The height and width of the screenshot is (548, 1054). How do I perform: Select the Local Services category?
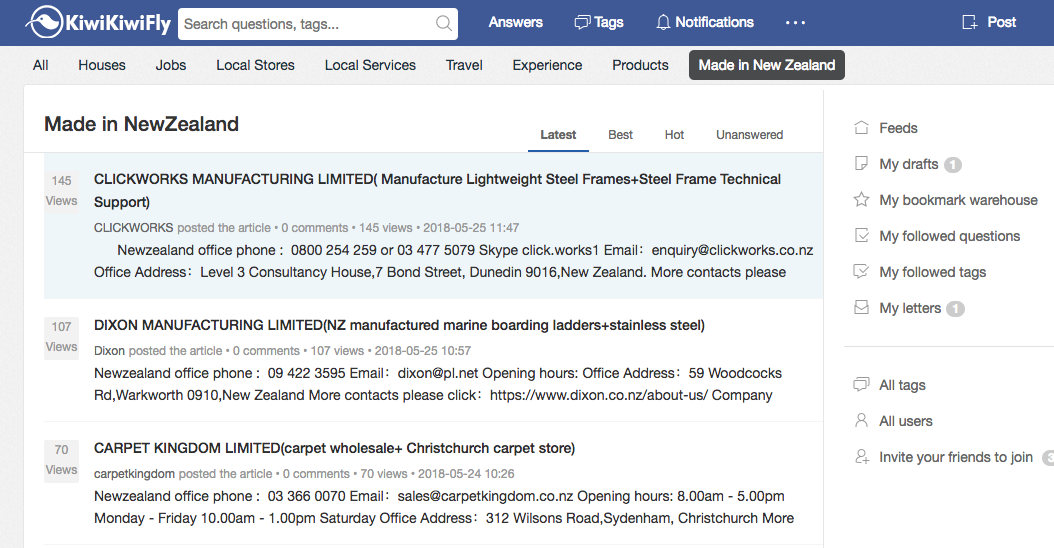[x=370, y=65]
